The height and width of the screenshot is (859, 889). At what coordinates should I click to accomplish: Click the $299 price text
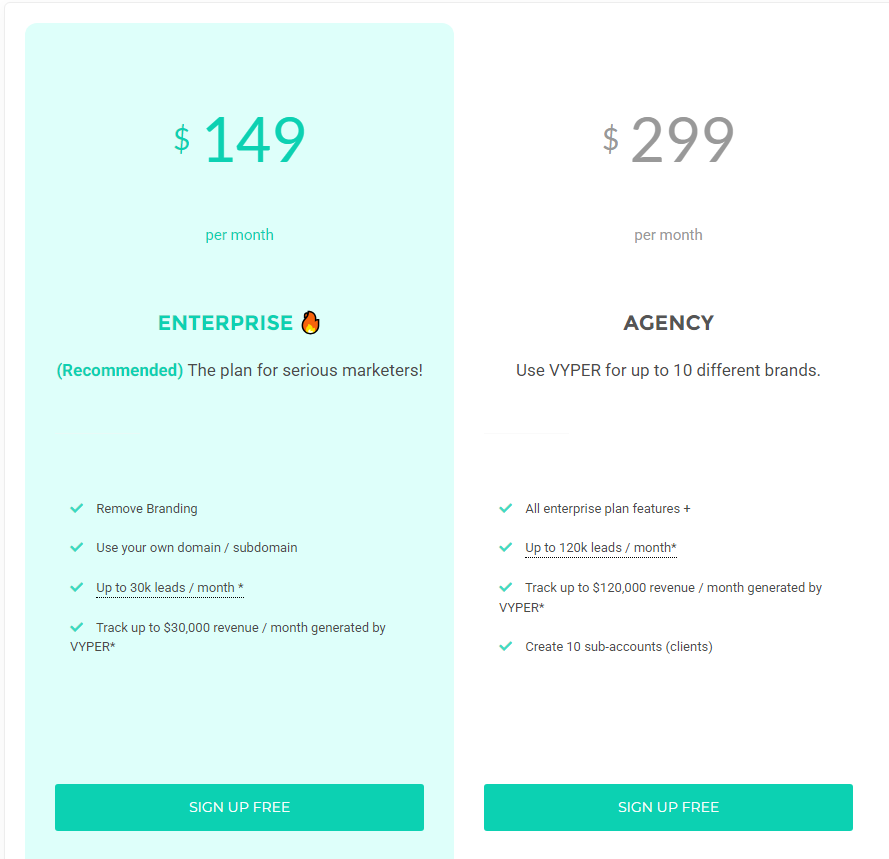click(x=668, y=139)
